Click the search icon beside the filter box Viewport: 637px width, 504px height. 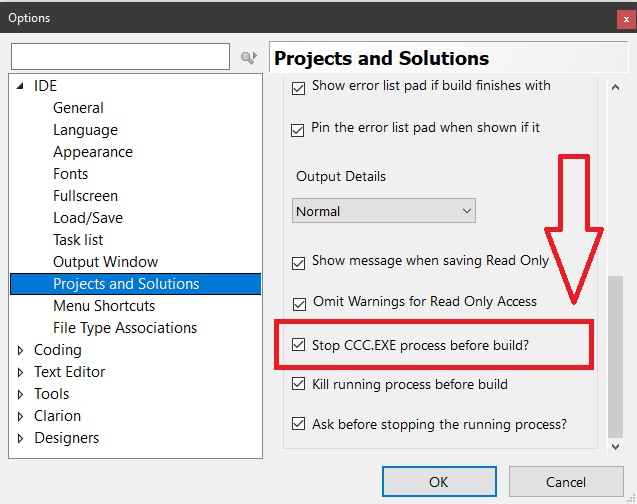click(249, 58)
